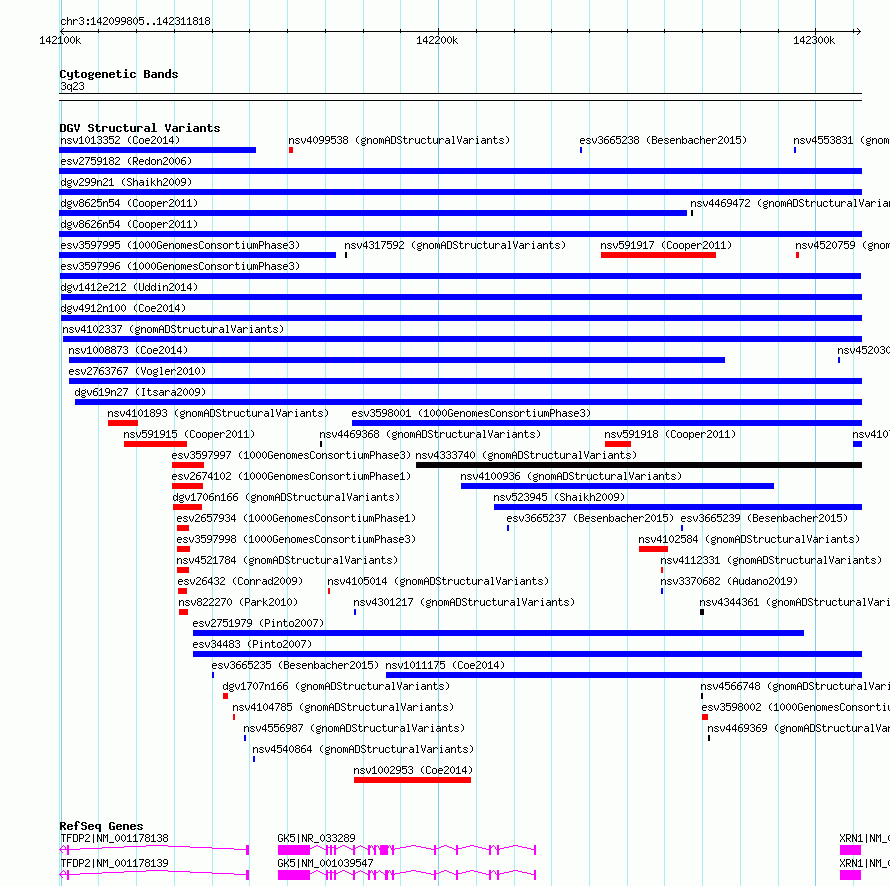890x886 pixels.
Task: Click the nsv4102337 gnomAD variant label
Action: 173,329
